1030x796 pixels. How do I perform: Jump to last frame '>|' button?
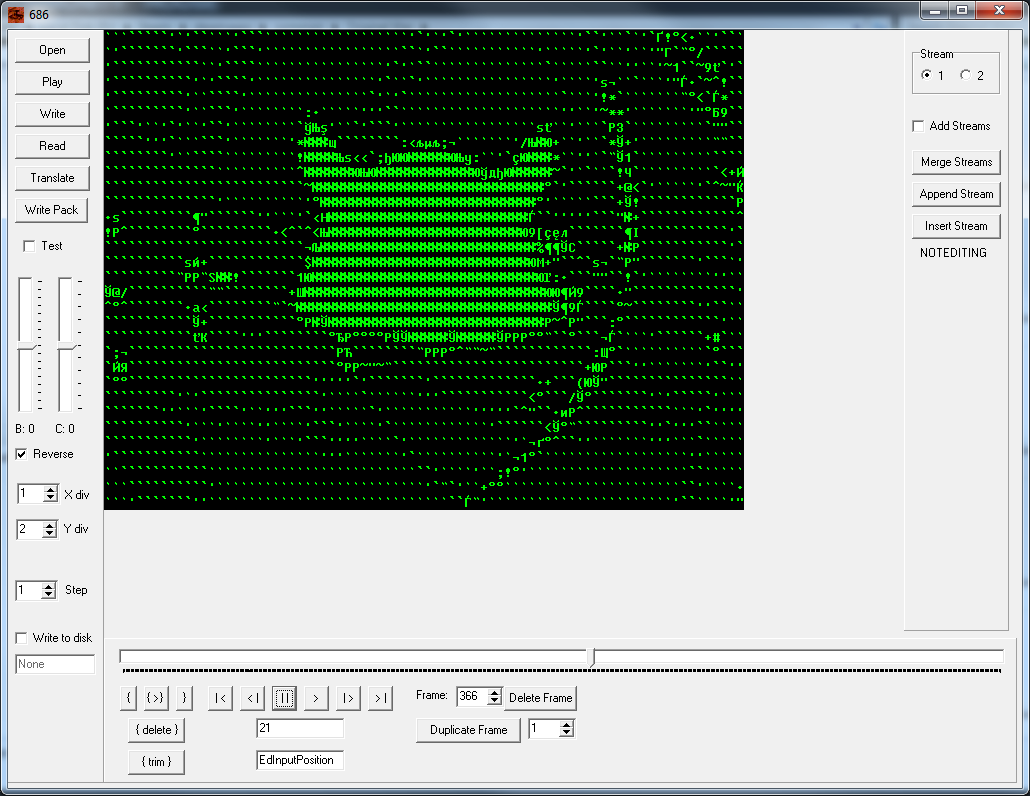[380, 698]
